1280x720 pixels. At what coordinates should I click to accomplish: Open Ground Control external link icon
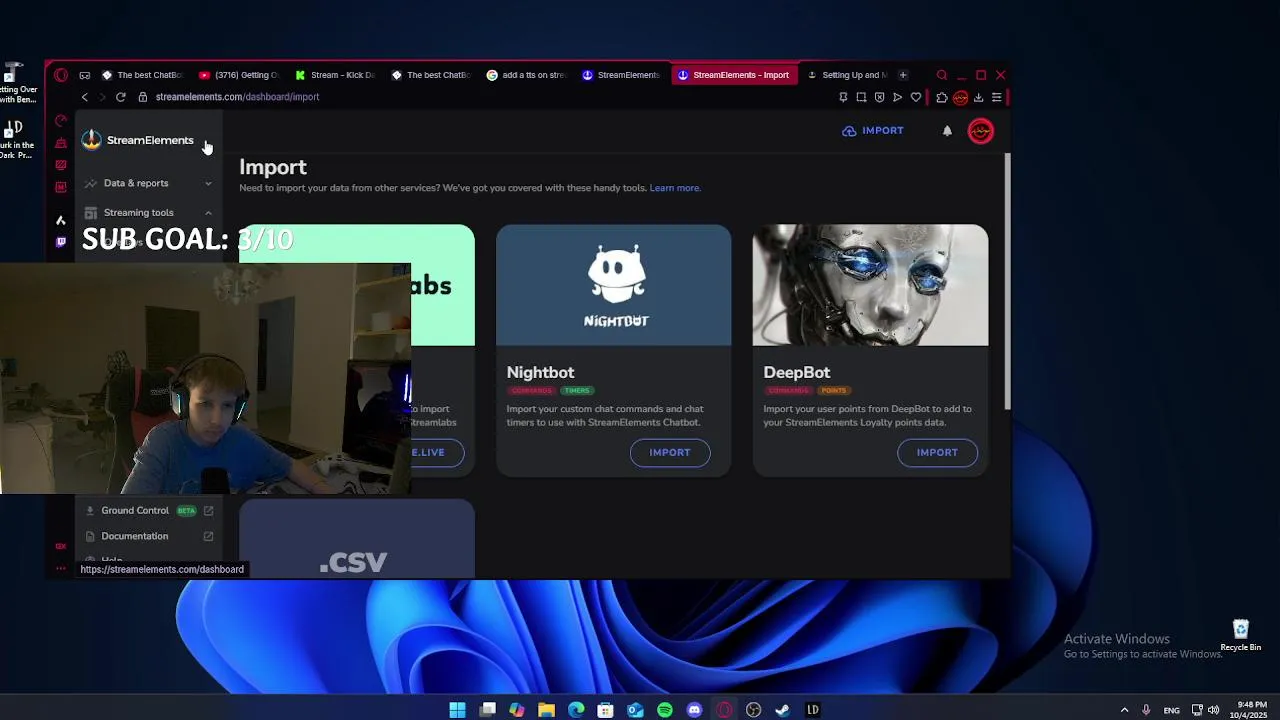(x=209, y=510)
